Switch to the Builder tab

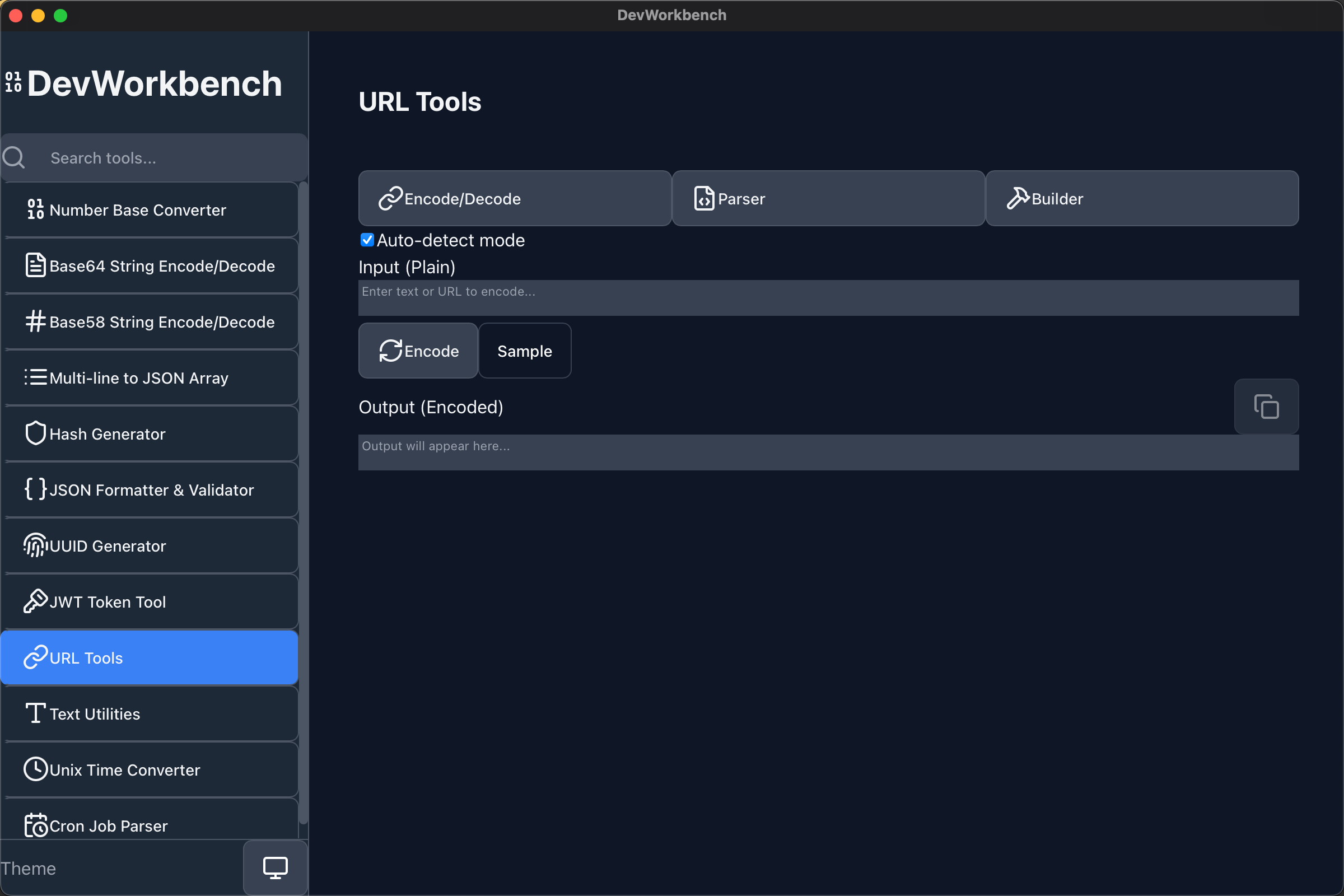click(x=1142, y=198)
